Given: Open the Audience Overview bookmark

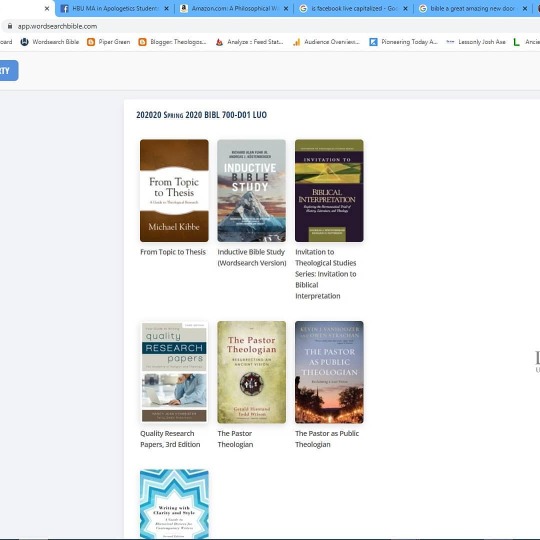Looking at the screenshot, I should click(326, 42).
